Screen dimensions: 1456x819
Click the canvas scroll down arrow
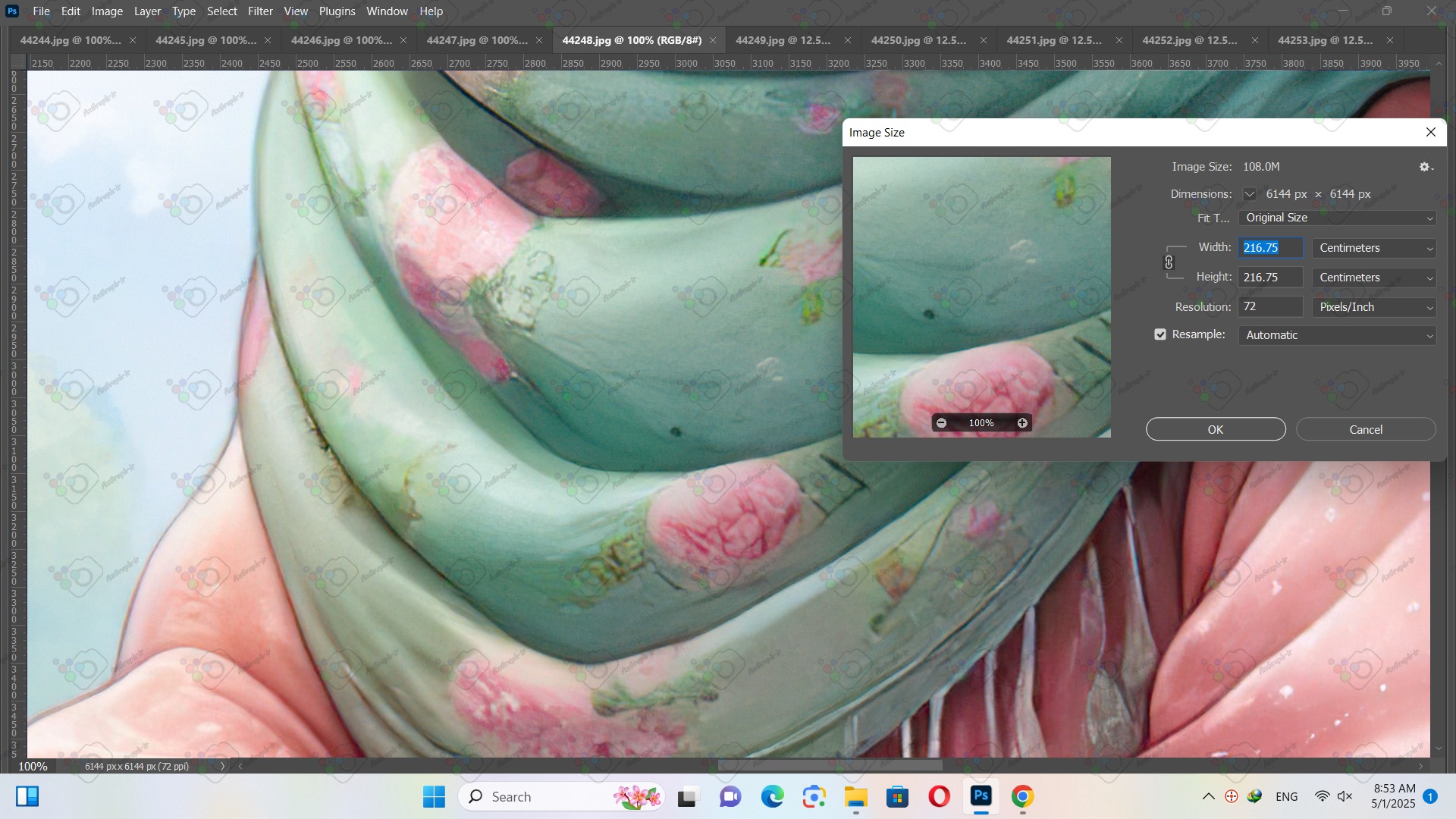click(x=1439, y=748)
